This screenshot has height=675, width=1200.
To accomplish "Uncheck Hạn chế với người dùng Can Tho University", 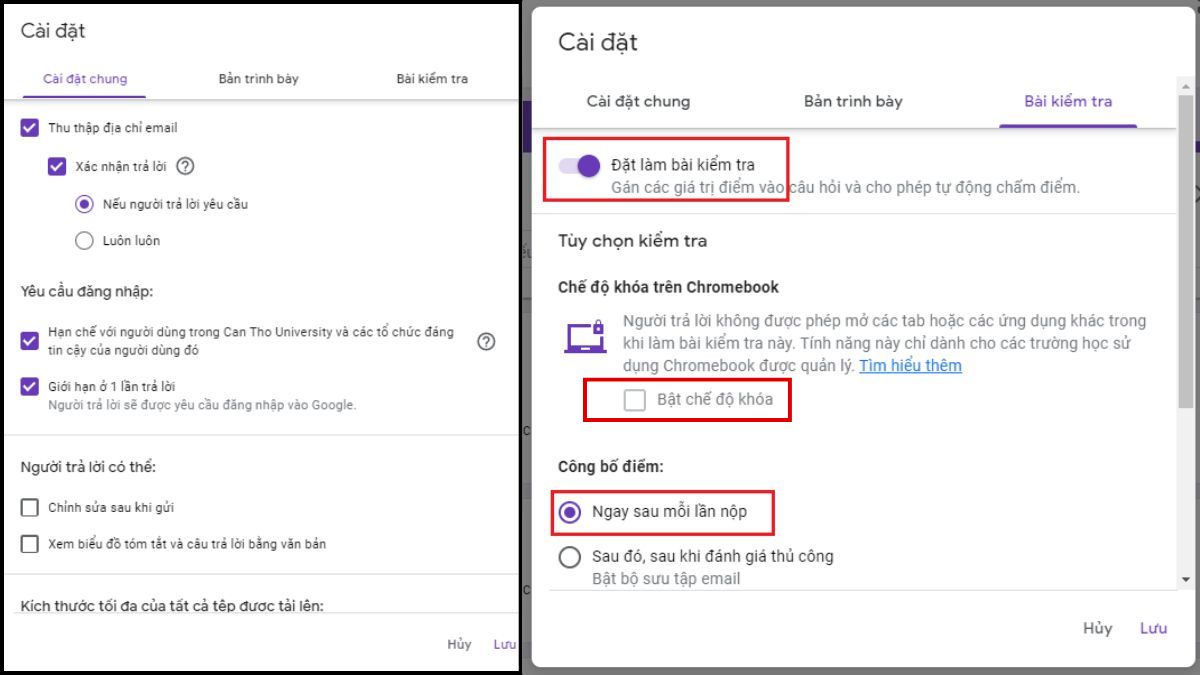I will [30, 341].
